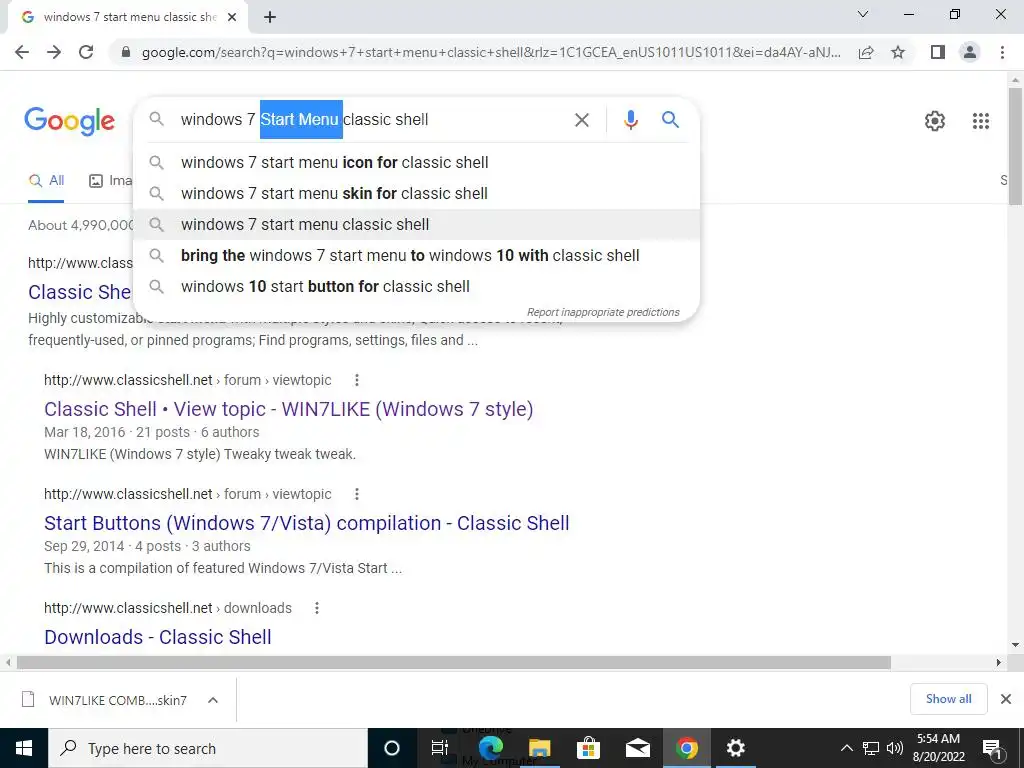Expand options for WIN7LIKE download item

[x=212, y=700]
